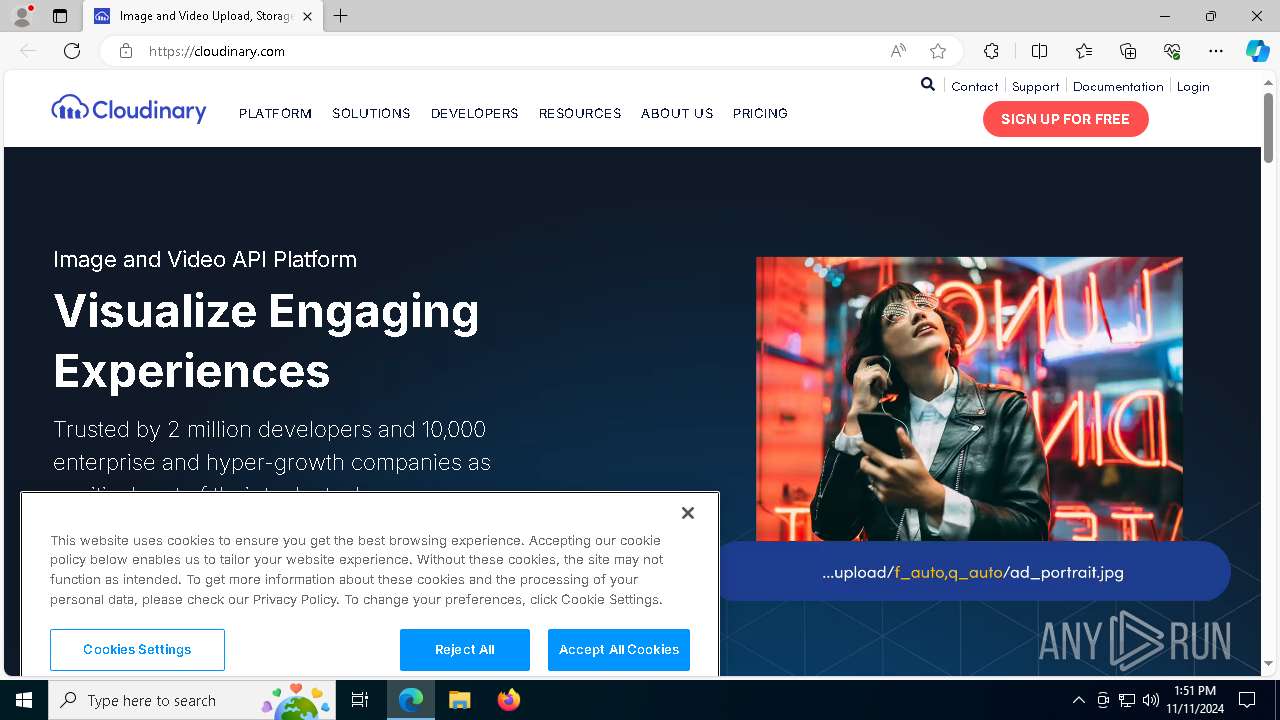This screenshot has width=1280, height=720.
Task: Open the Privacy Policy link
Action: (x=295, y=599)
